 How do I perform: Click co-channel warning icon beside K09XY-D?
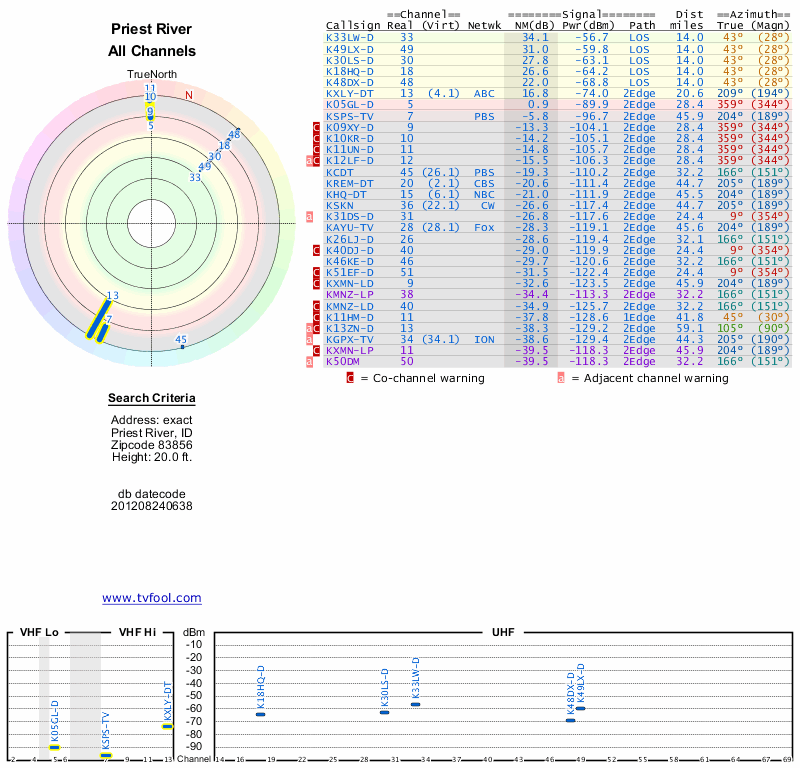click(x=317, y=127)
